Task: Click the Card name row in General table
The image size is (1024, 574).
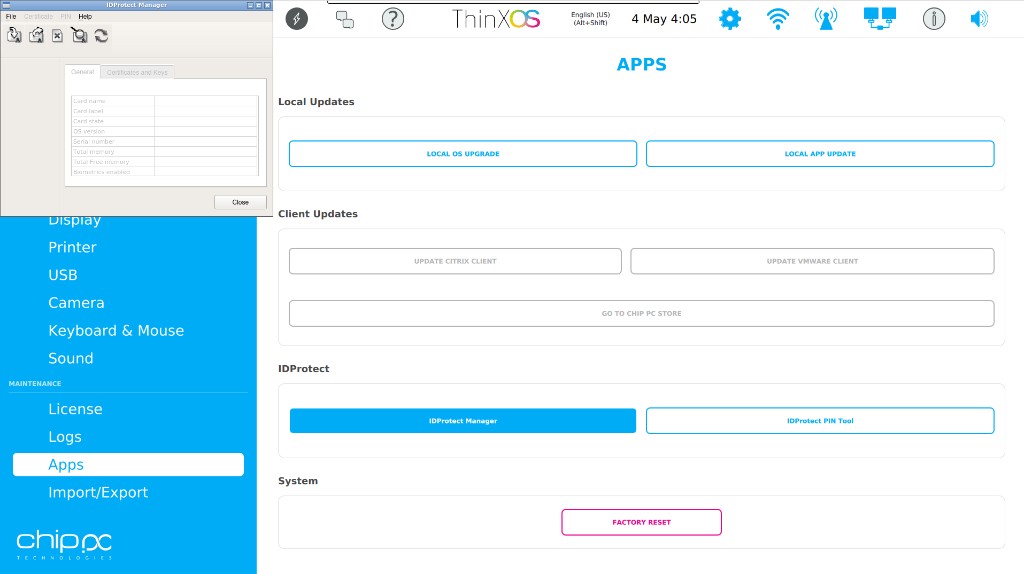Action: pos(165,101)
